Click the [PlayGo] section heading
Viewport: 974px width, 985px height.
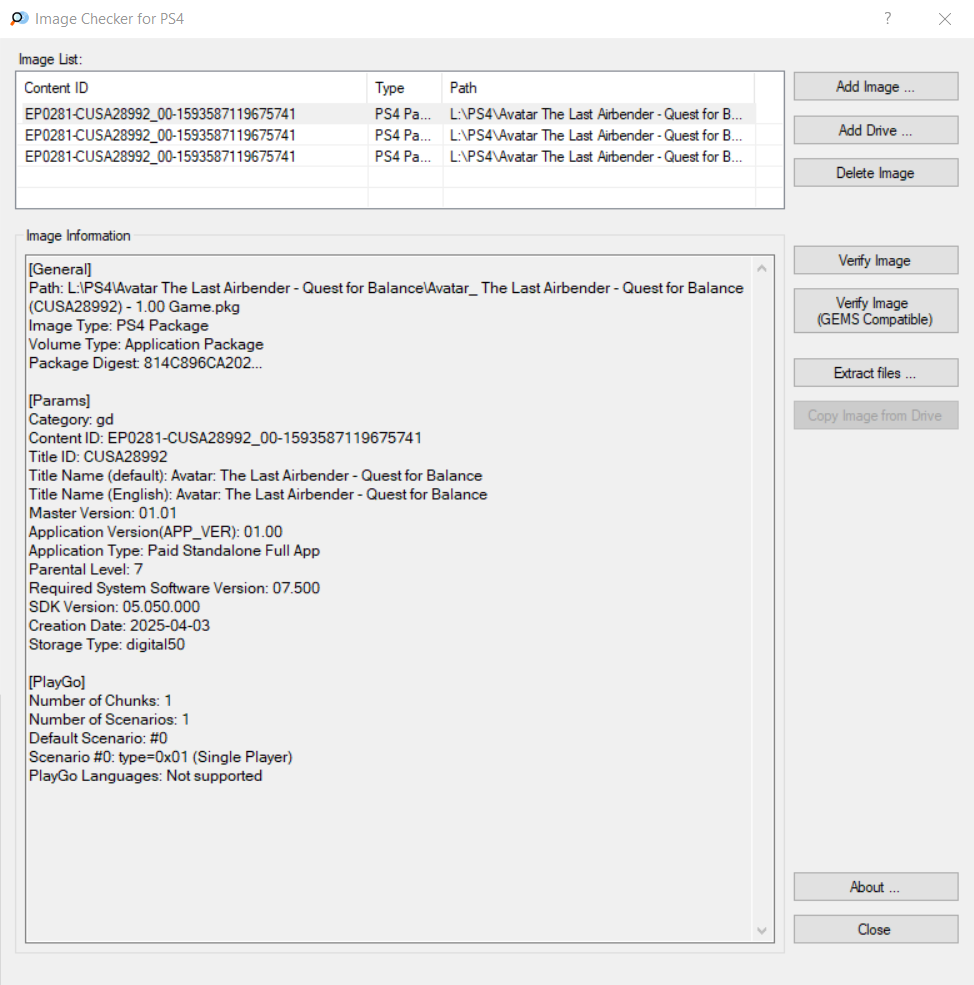point(57,682)
